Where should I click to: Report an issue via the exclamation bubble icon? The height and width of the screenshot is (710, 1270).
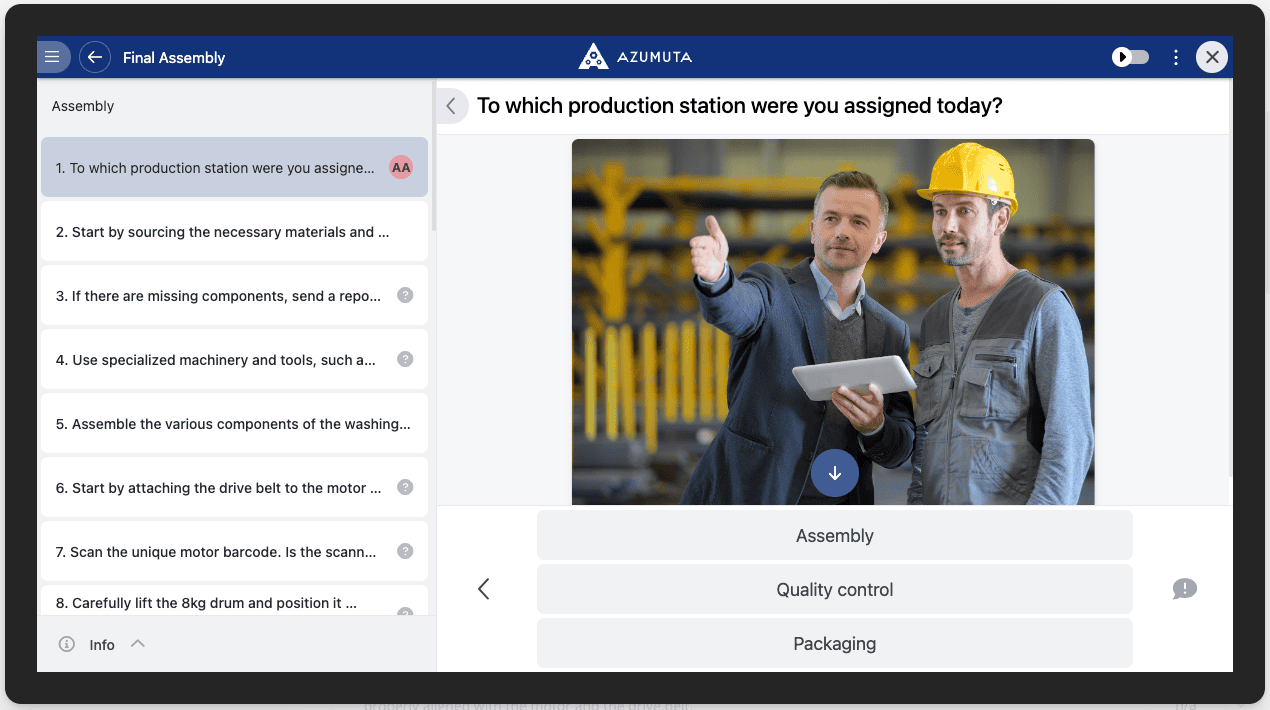[1184, 589]
